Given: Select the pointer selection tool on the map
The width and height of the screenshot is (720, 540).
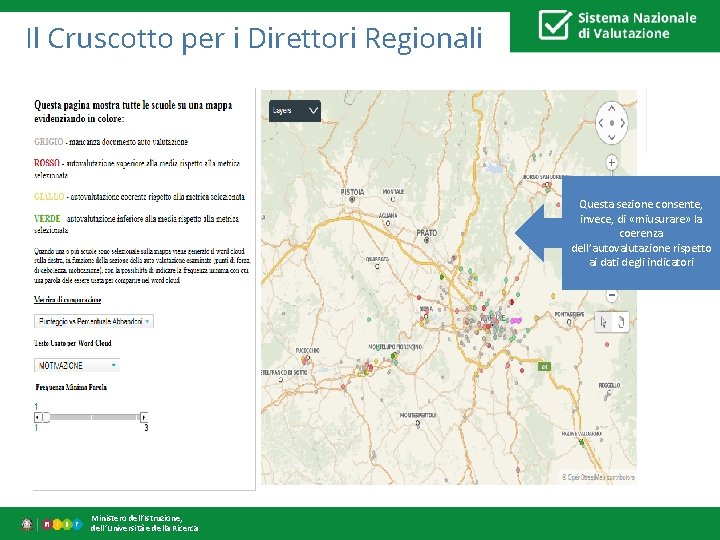Looking at the screenshot, I should [x=603, y=322].
